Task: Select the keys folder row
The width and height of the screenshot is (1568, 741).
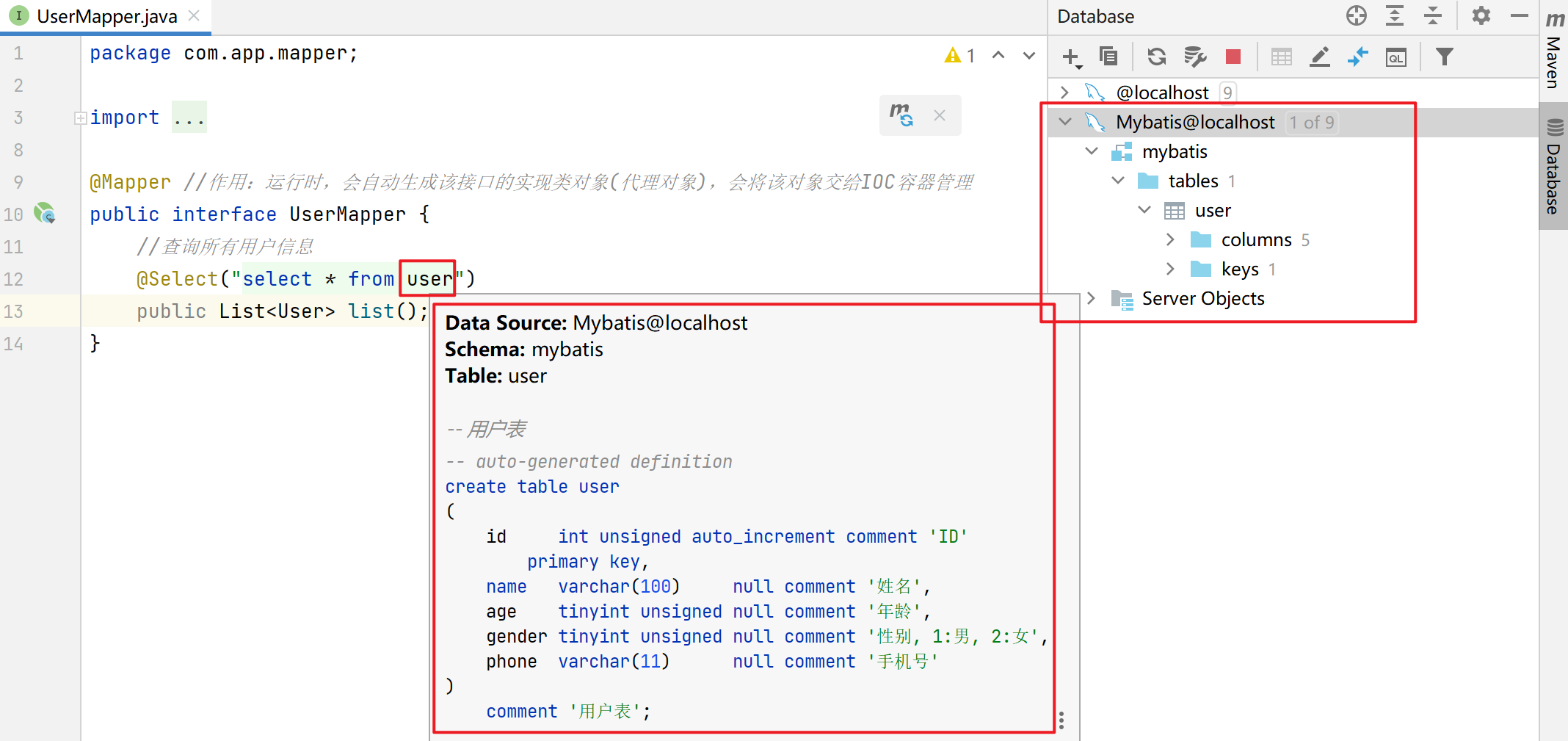Action: click(x=1293, y=269)
